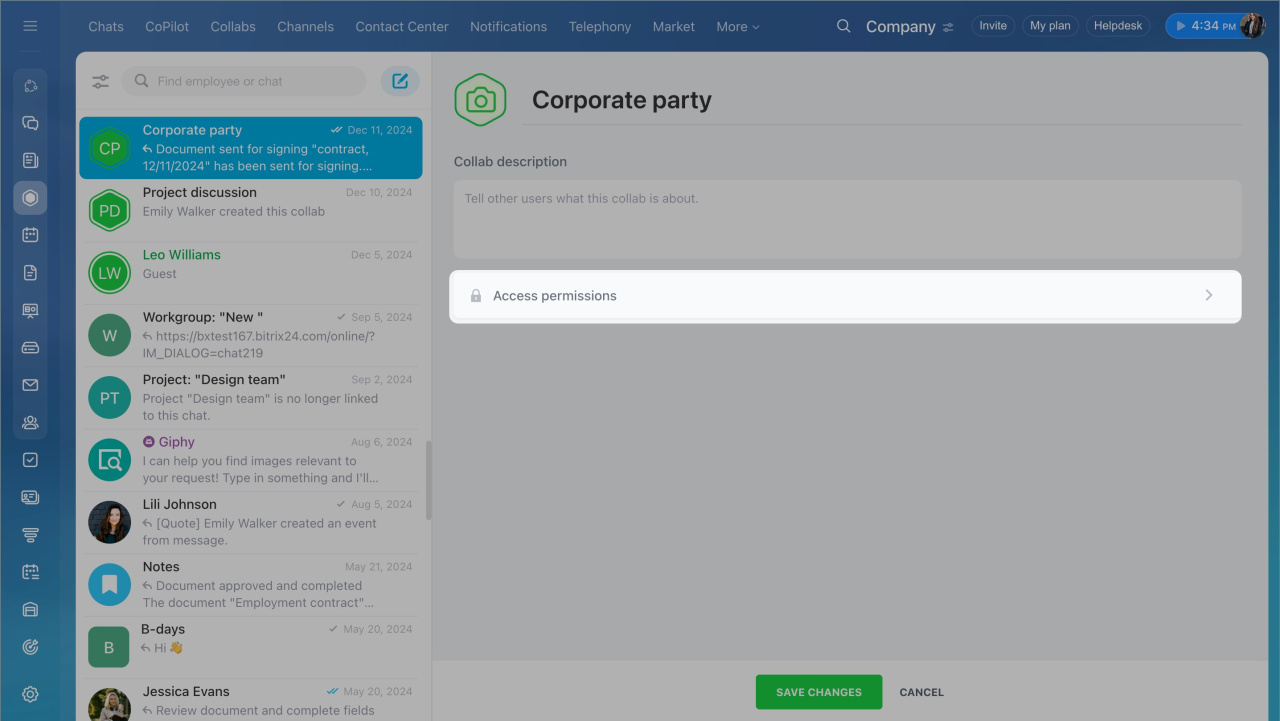Open the mail envelope icon in sidebar

(x=30, y=385)
